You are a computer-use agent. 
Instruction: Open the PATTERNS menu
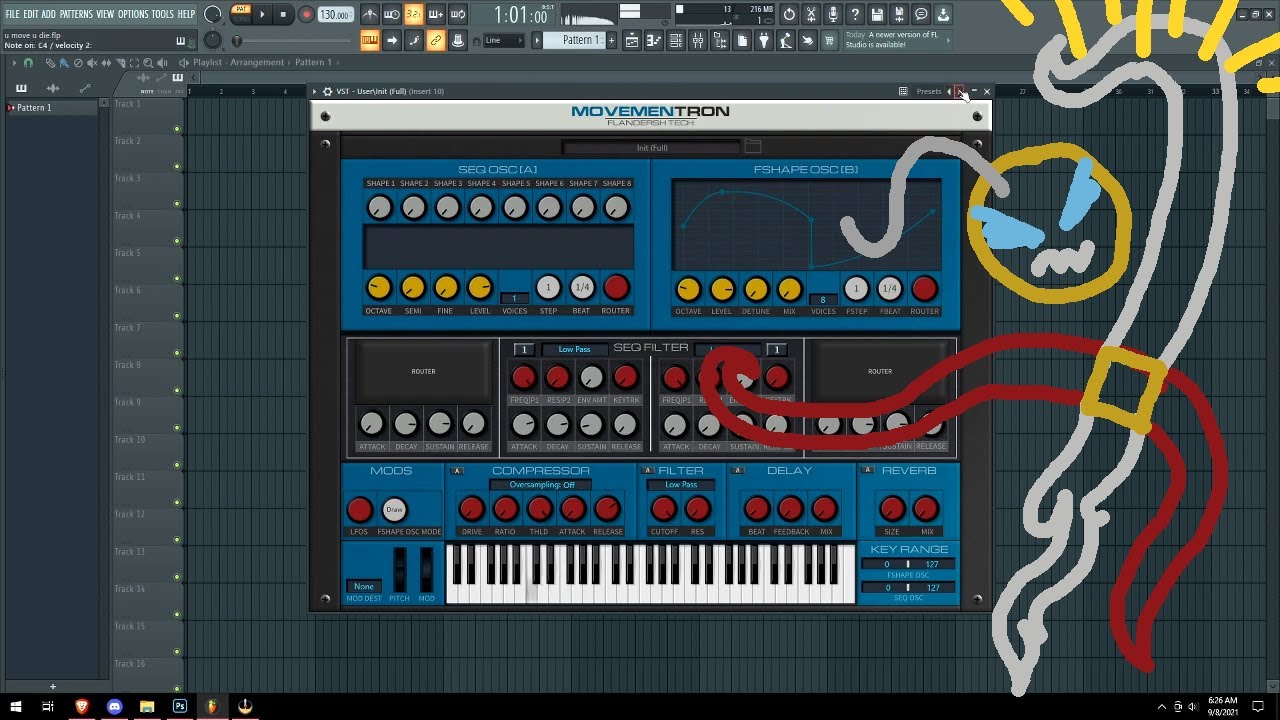(x=76, y=14)
